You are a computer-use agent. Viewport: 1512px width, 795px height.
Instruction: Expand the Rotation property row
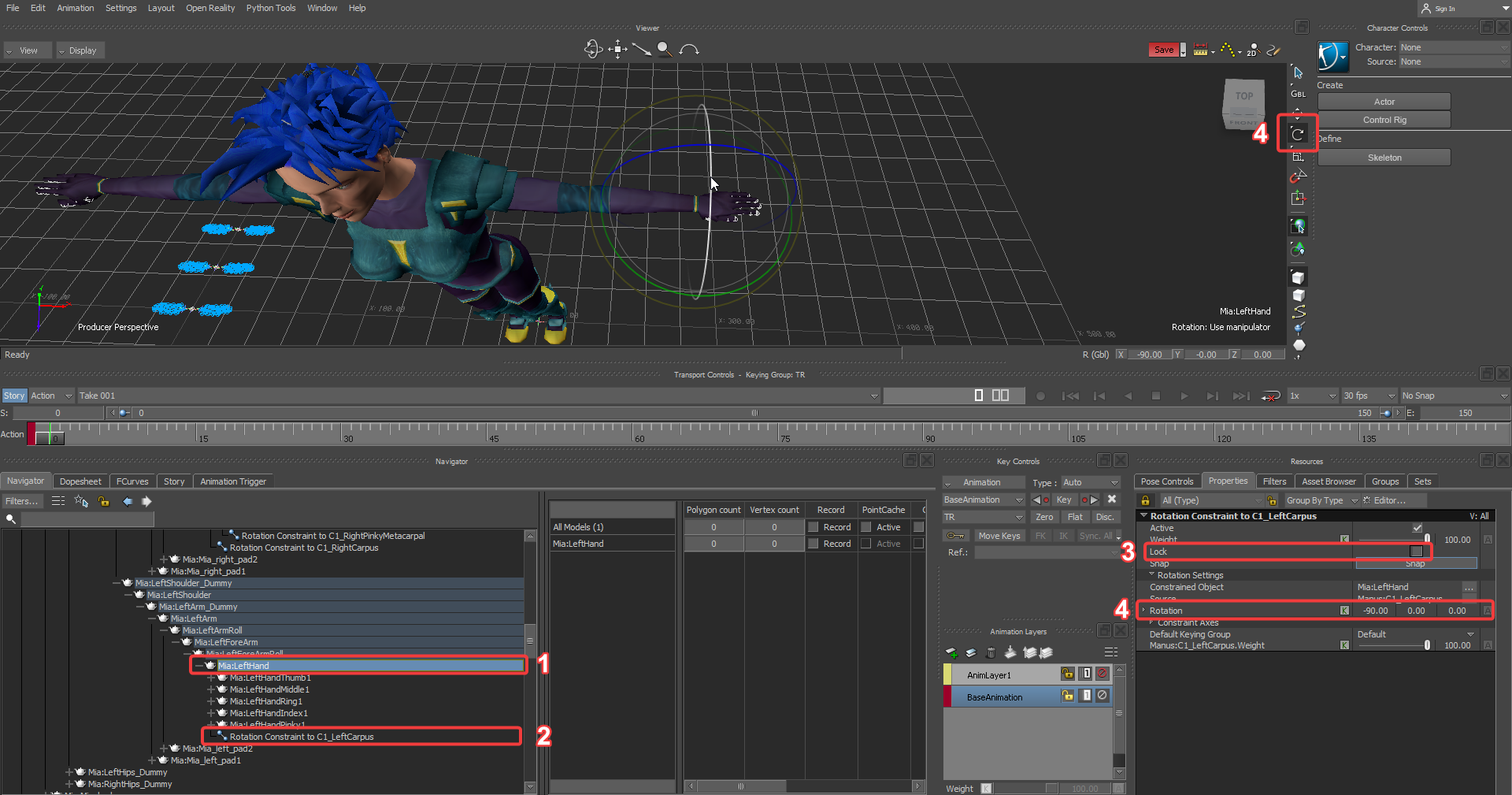pos(1143,611)
